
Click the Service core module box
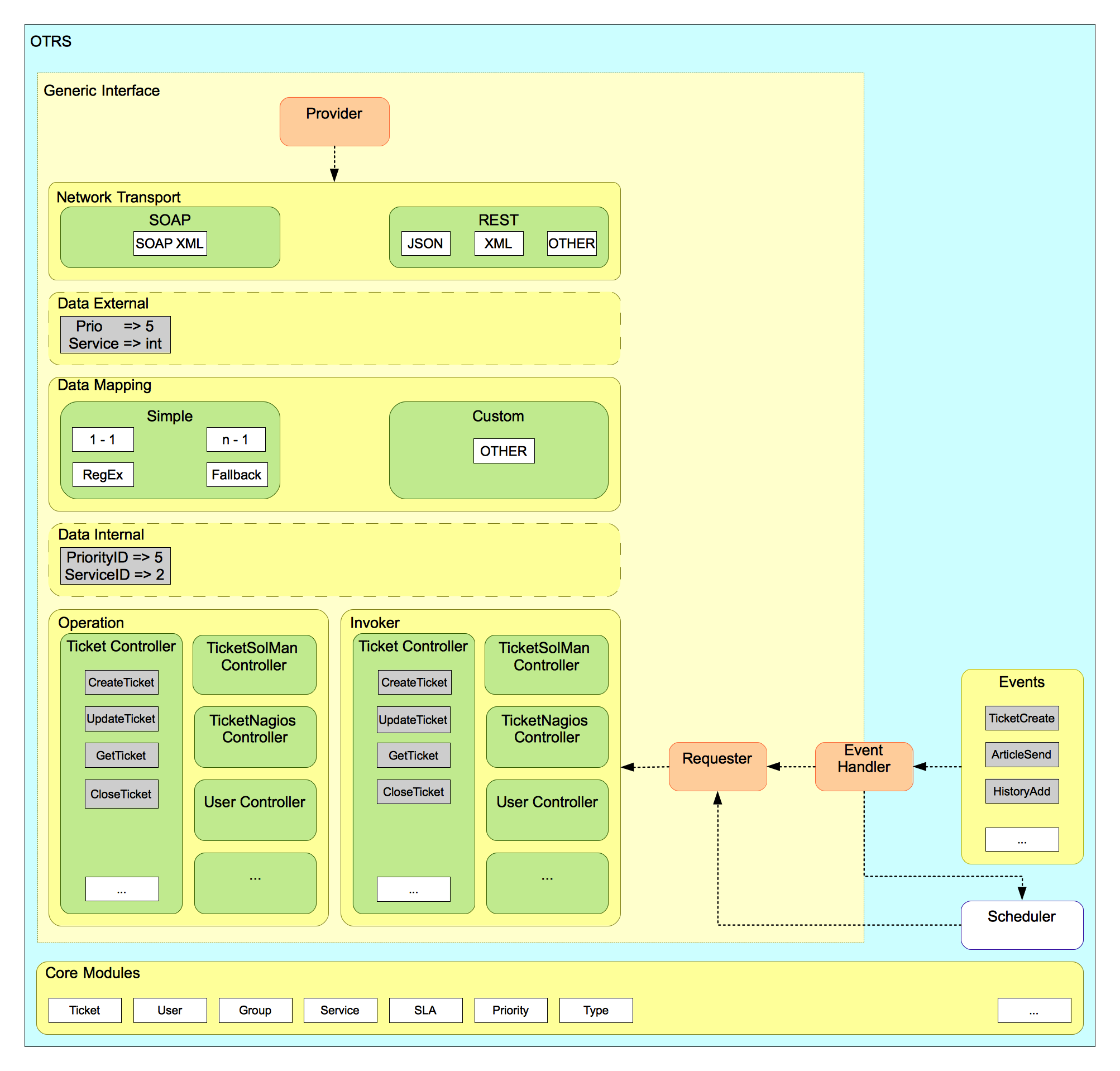[x=339, y=1010]
